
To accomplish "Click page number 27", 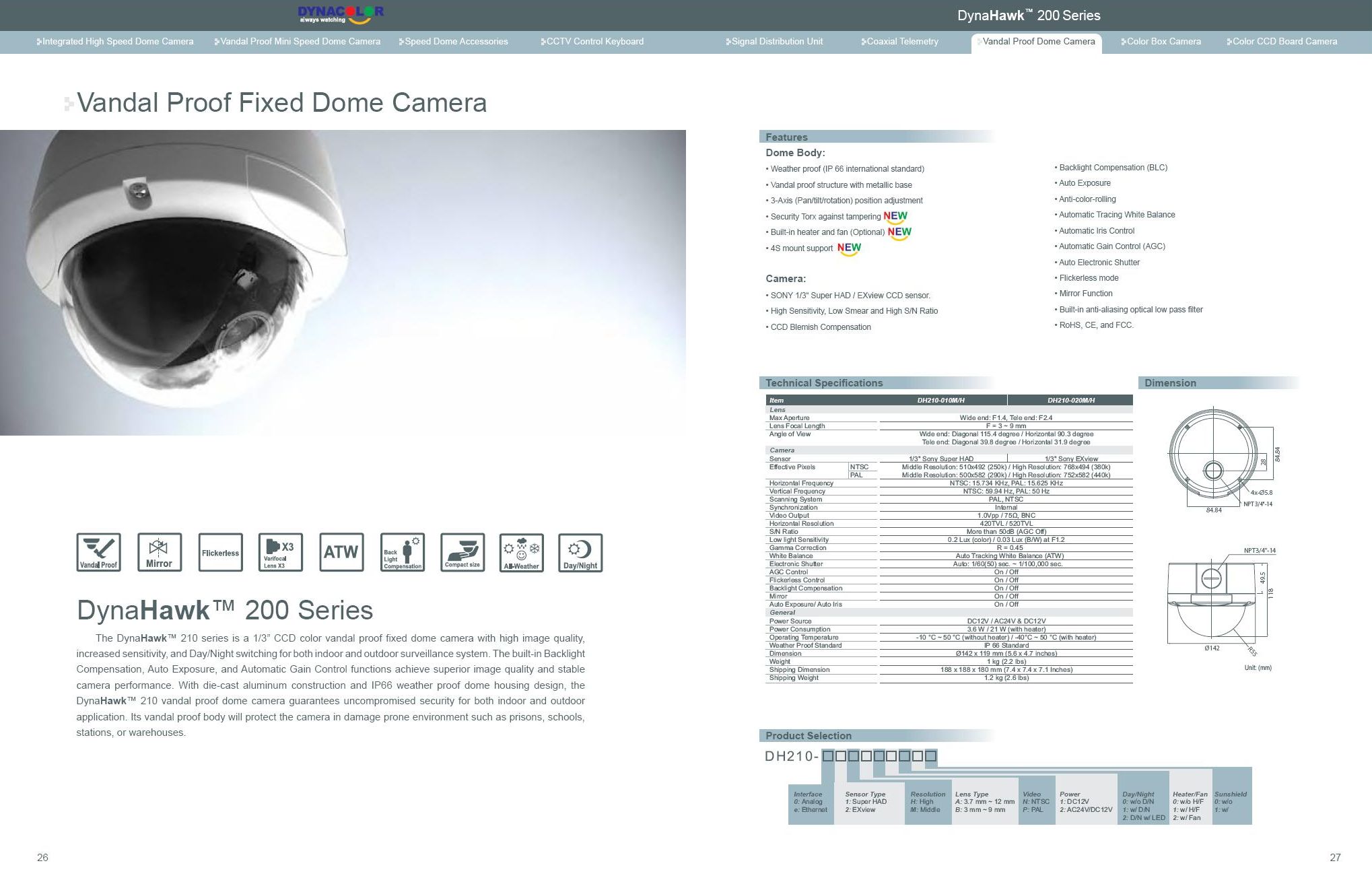I will 1335,858.
